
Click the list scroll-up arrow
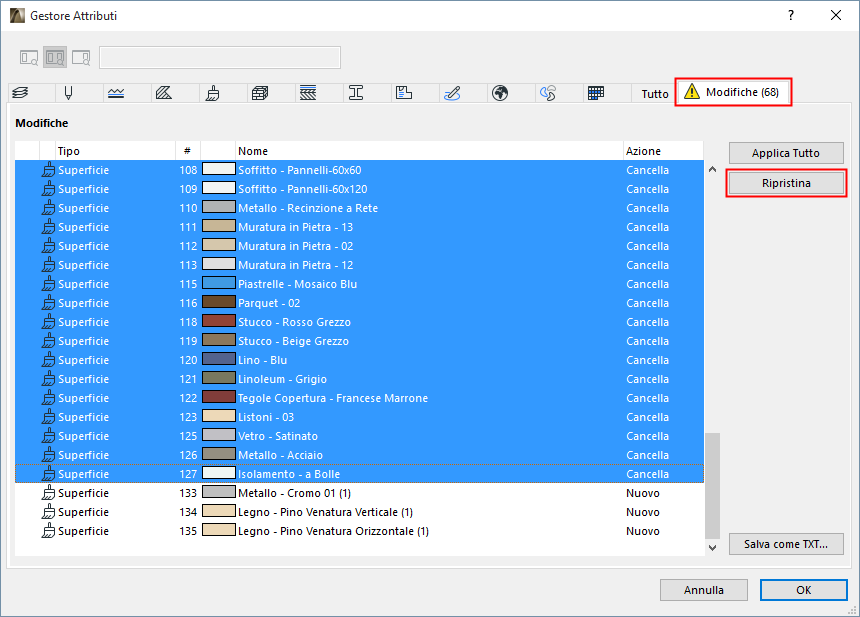[x=712, y=169]
